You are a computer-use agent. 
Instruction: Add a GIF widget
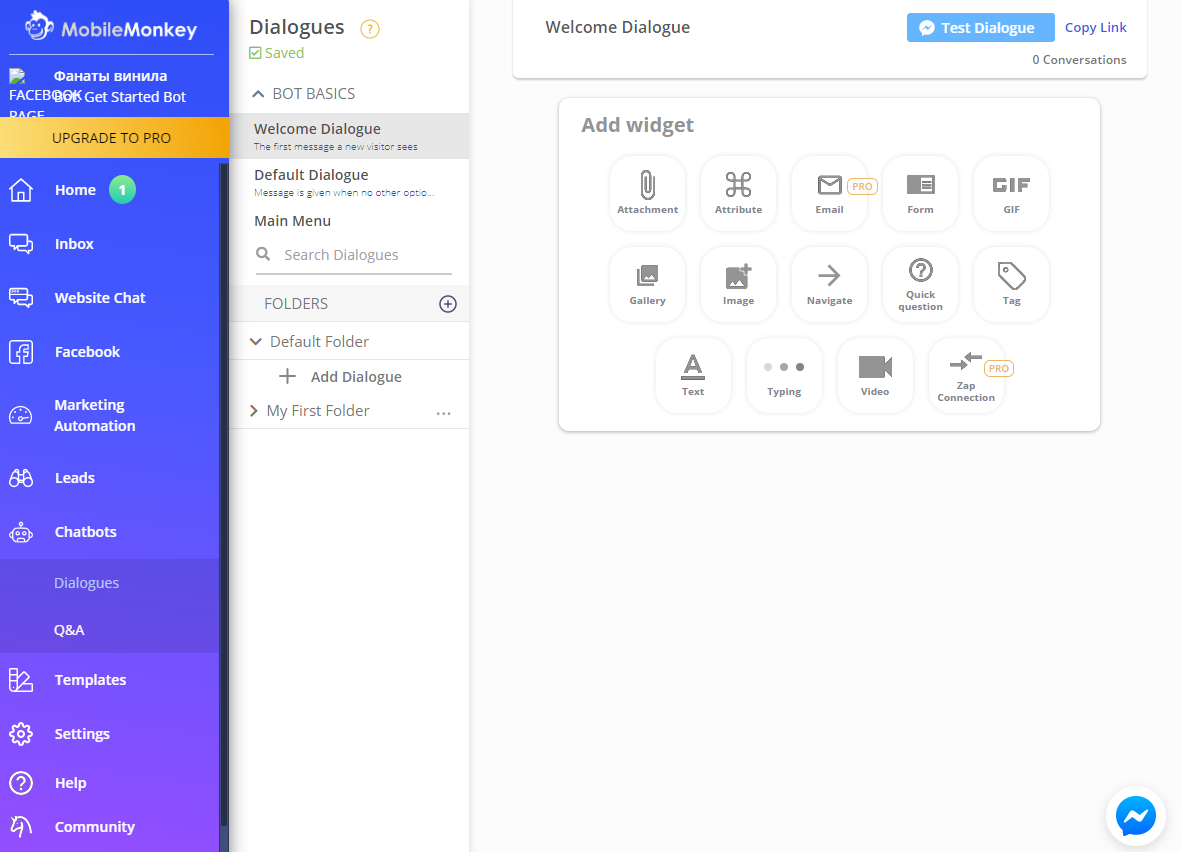tap(1011, 192)
